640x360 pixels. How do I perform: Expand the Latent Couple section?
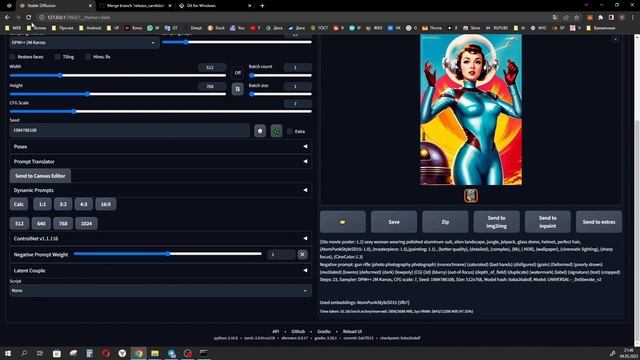160,271
